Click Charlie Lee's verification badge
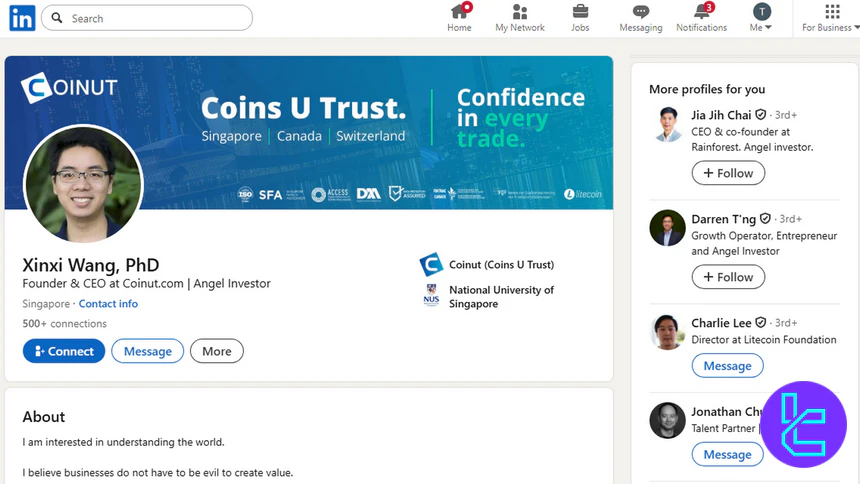 pyautogui.click(x=761, y=322)
